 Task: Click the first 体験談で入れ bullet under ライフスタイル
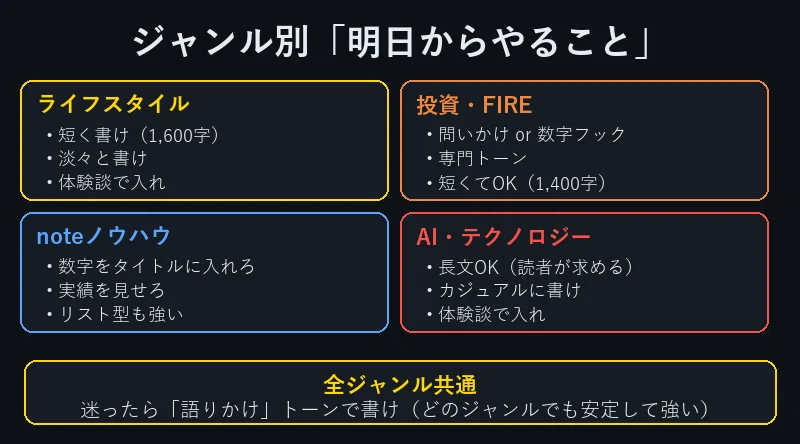point(106,182)
